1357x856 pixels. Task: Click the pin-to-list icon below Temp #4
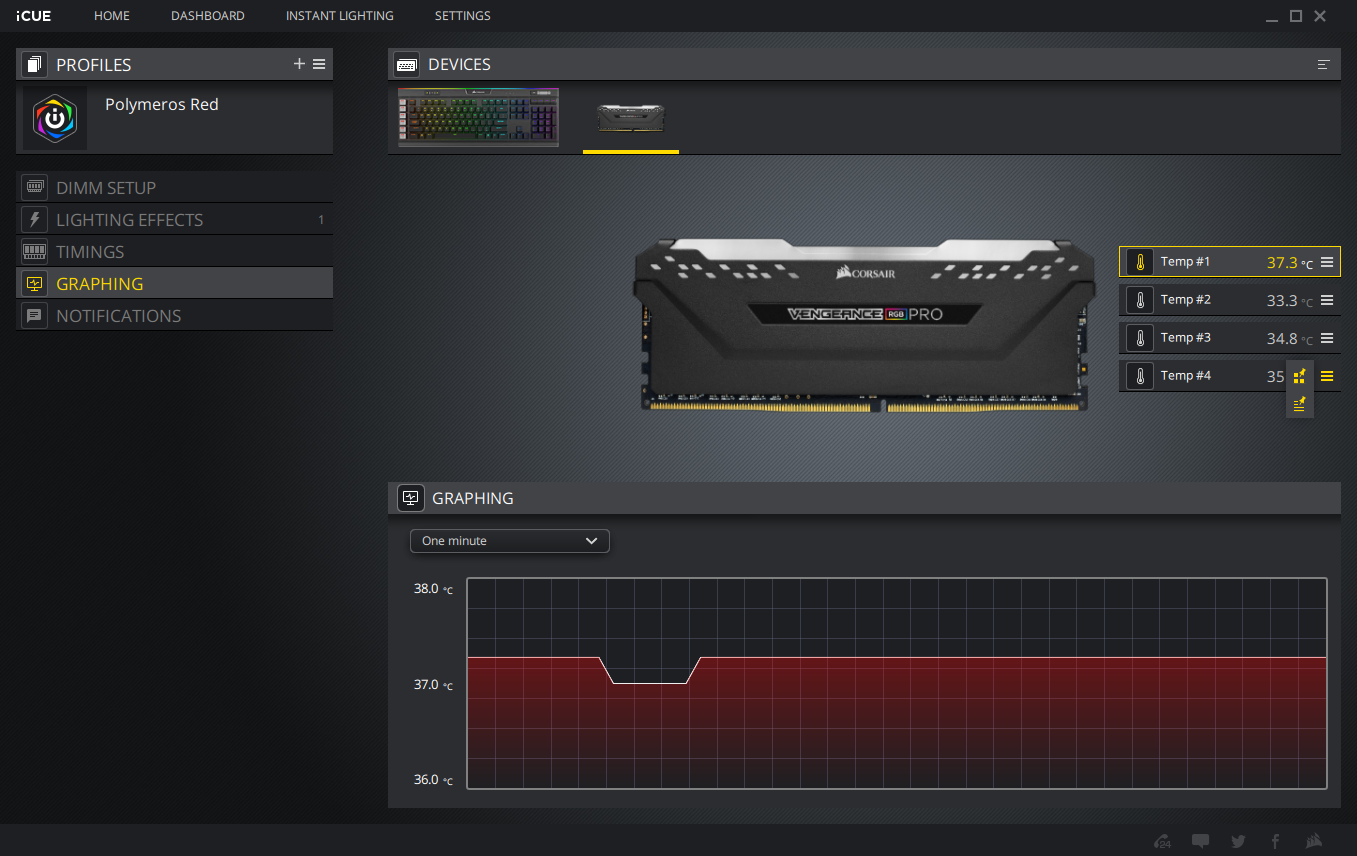[1299, 404]
